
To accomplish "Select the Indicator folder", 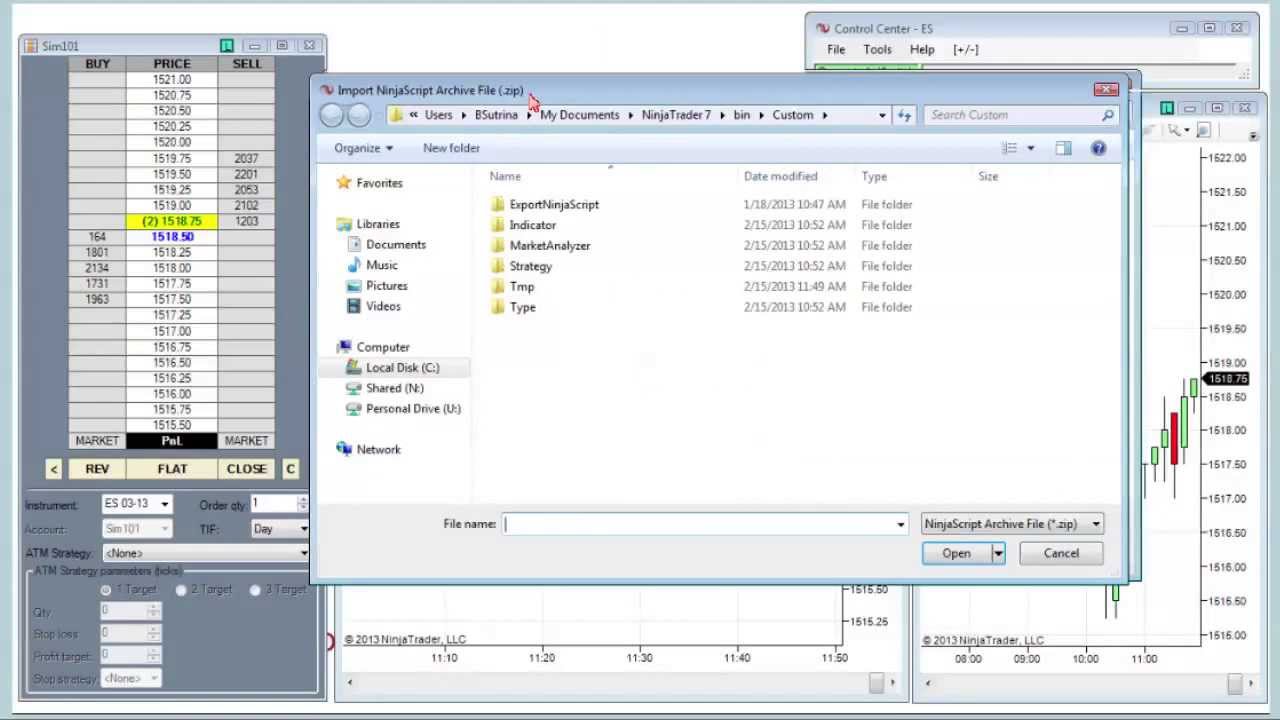I will 532,225.
